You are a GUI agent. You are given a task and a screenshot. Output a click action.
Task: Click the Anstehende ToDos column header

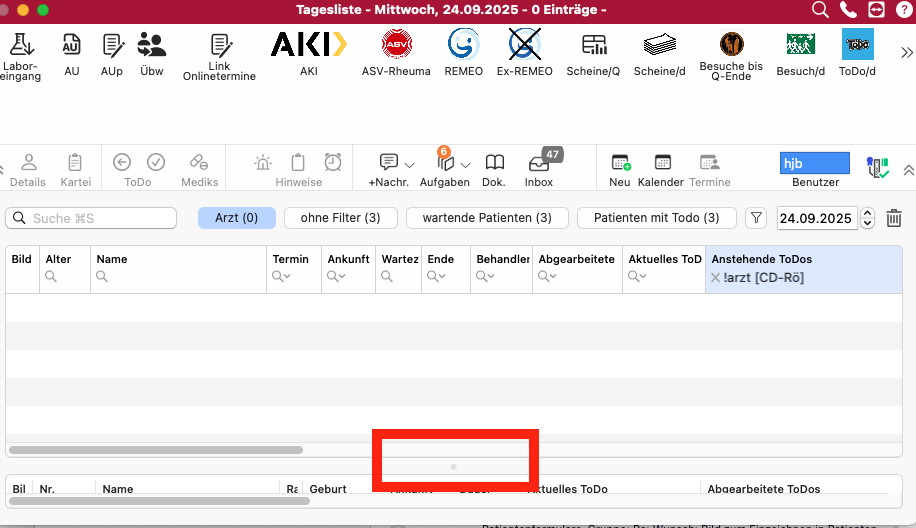[762, 259]
